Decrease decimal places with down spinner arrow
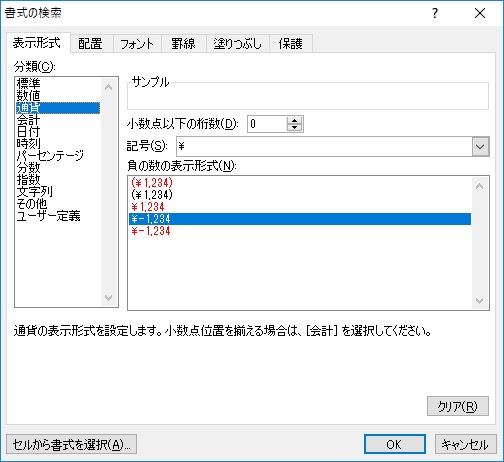This screenshot has height=462, width=504. click(294, 128)
